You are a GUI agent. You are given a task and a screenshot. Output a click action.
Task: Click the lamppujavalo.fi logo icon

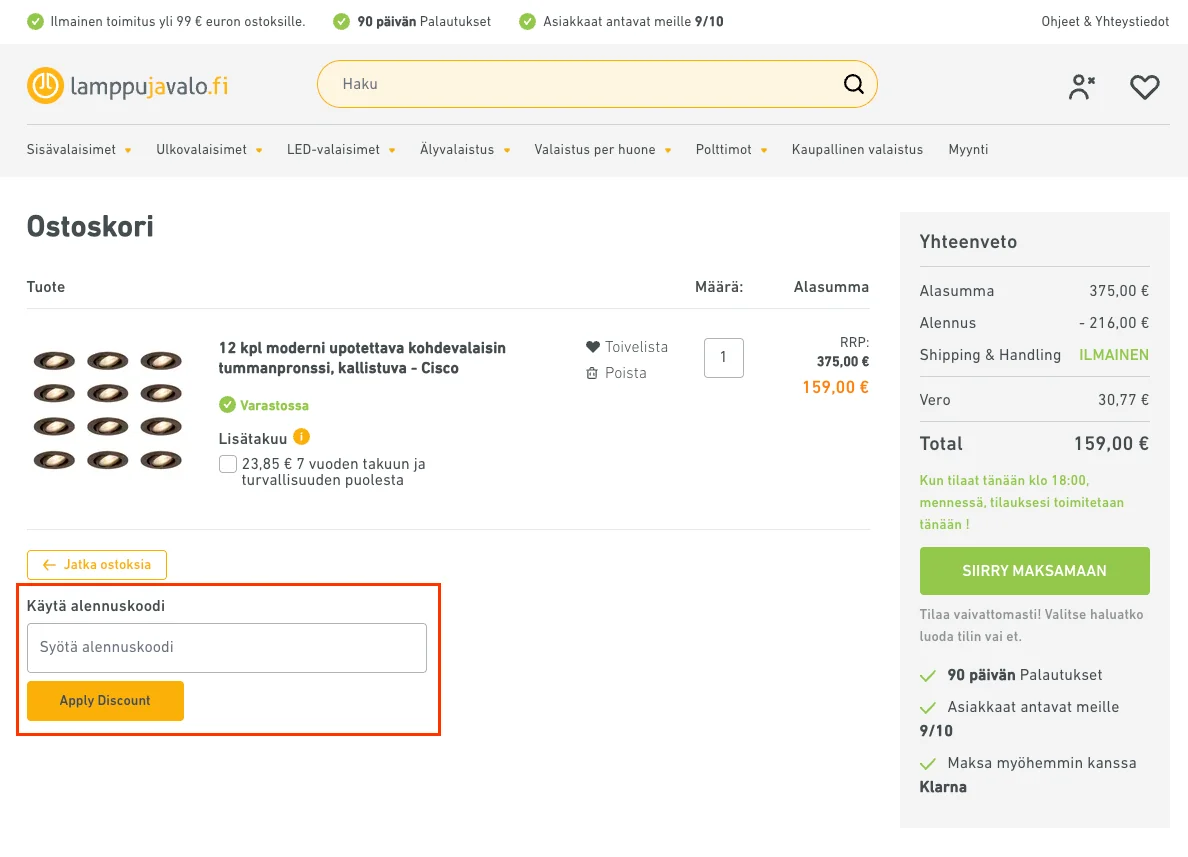pyautogui.click(x=45, y=85)
